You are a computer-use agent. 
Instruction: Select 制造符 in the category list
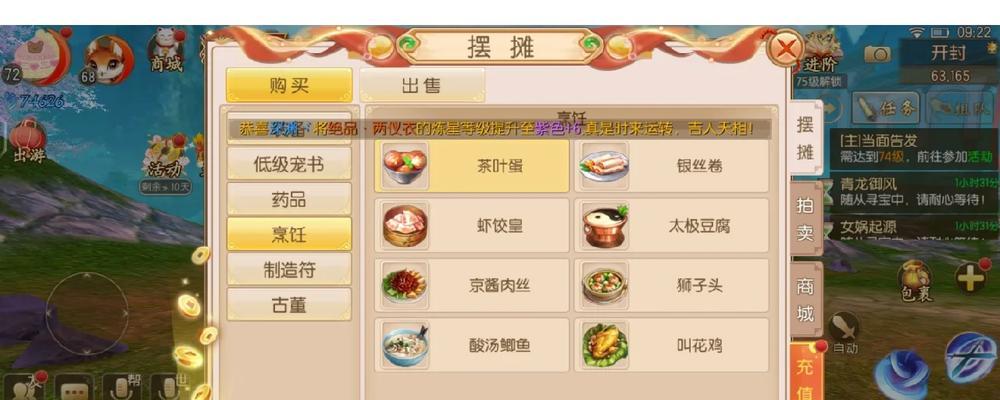(x=289, y=270)
